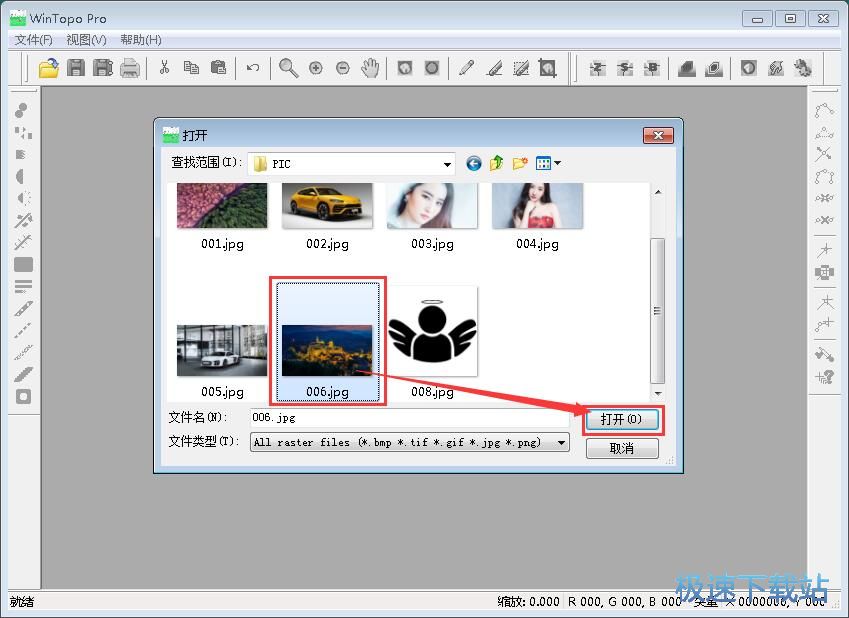Close the 打开 dialog with red X

point(658,135)
